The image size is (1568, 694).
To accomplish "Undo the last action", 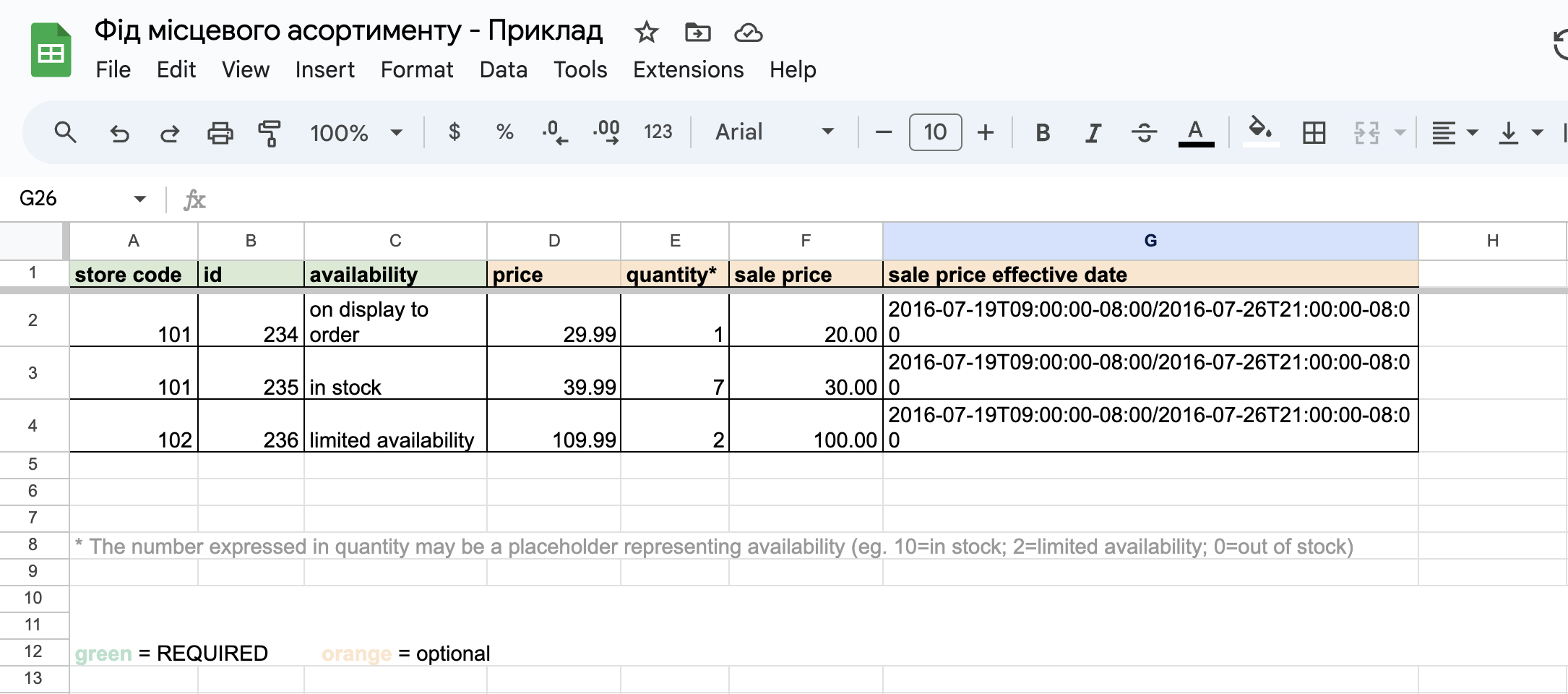I will click(x=119, y=133).
